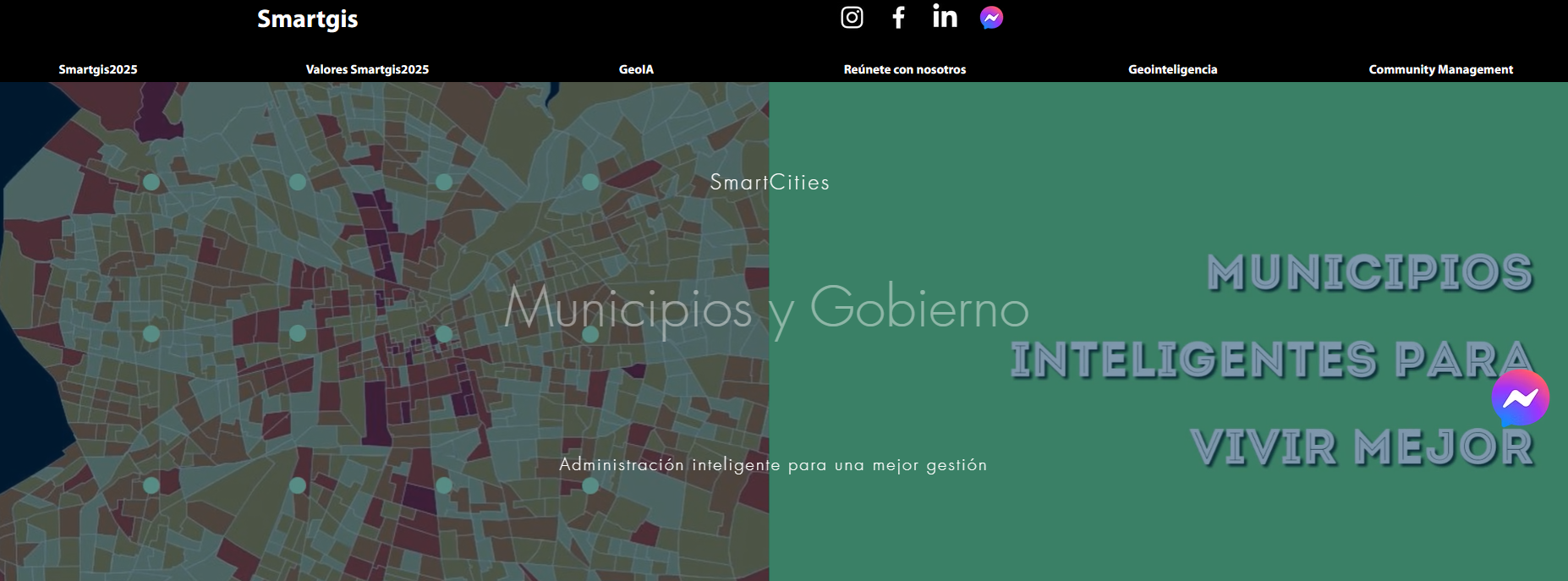The width and height of the screenshot is (1568, 581).
Task: Open the Messenger icon in header
Action: pyautogui.click(x=991, y=18)
